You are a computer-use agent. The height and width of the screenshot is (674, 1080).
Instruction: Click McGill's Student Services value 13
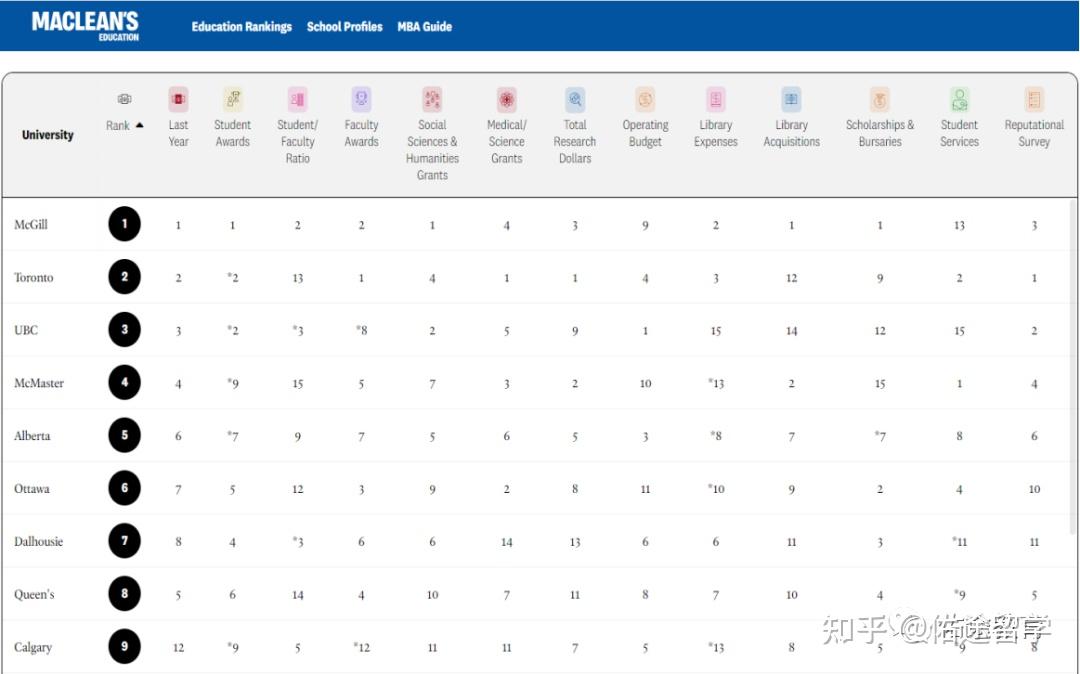click(x=959, y=225)
